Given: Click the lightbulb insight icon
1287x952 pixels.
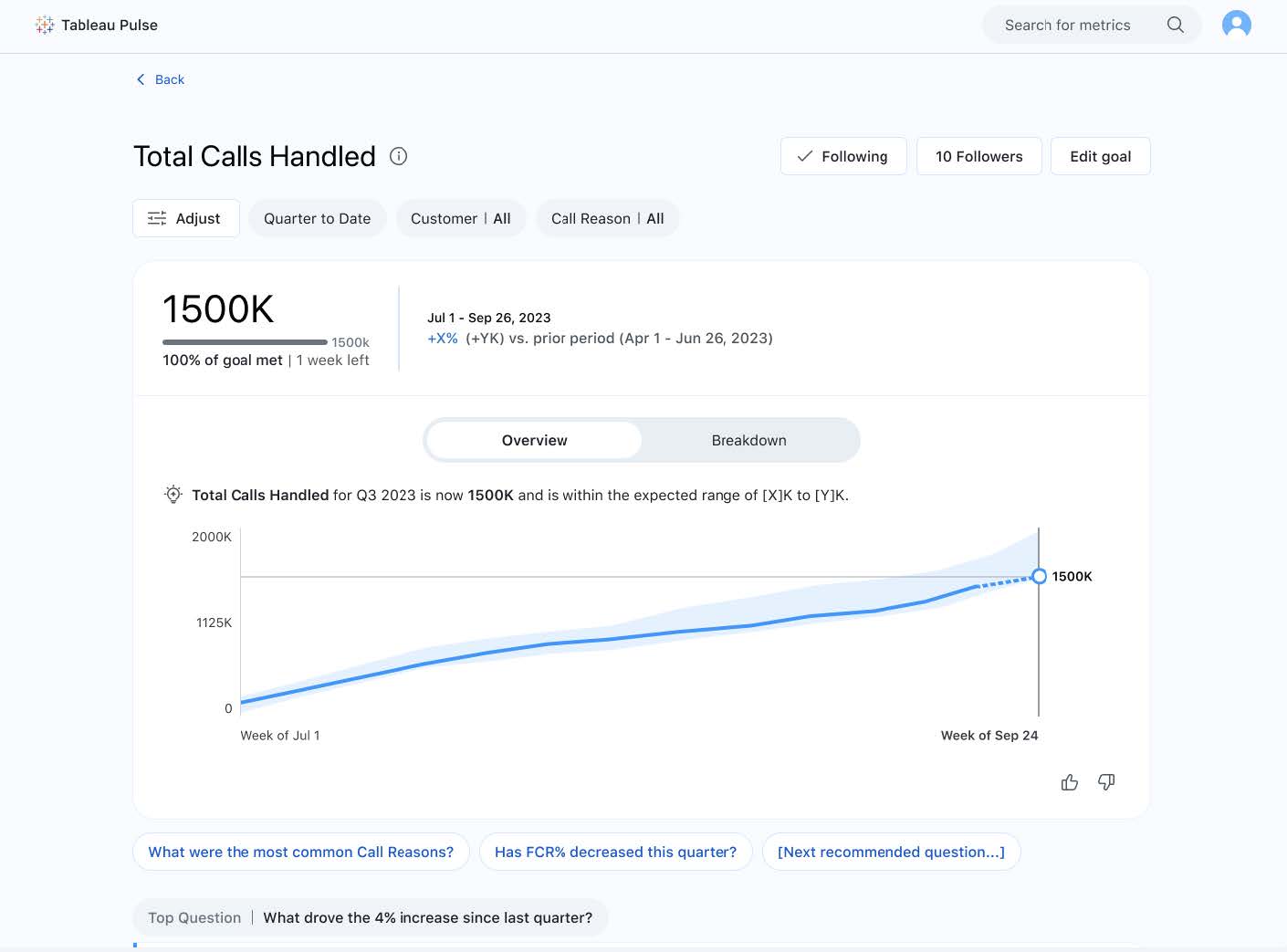Looking at the screenshot, I should [x=173, y=495].
